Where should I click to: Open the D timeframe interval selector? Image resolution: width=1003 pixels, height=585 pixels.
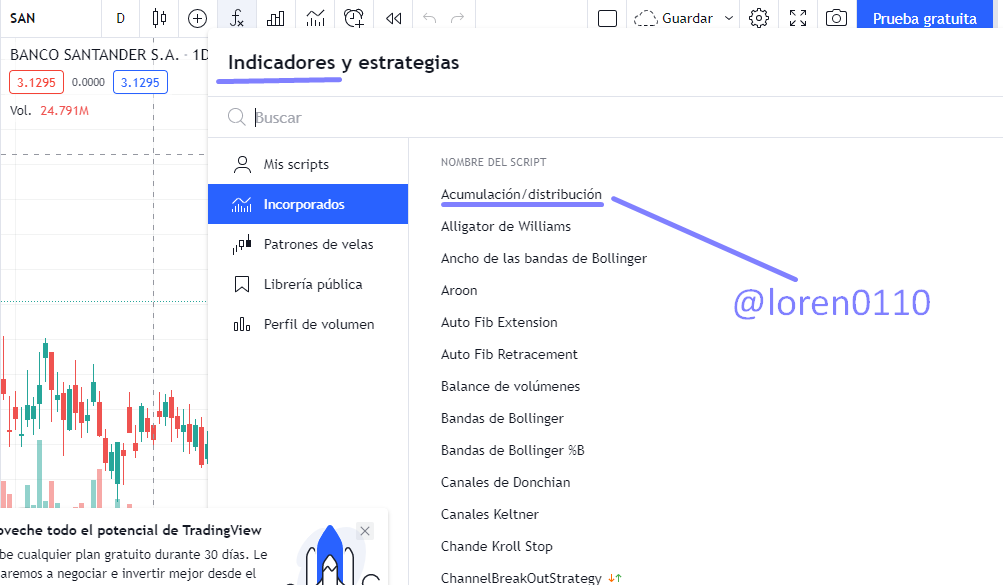120,19
